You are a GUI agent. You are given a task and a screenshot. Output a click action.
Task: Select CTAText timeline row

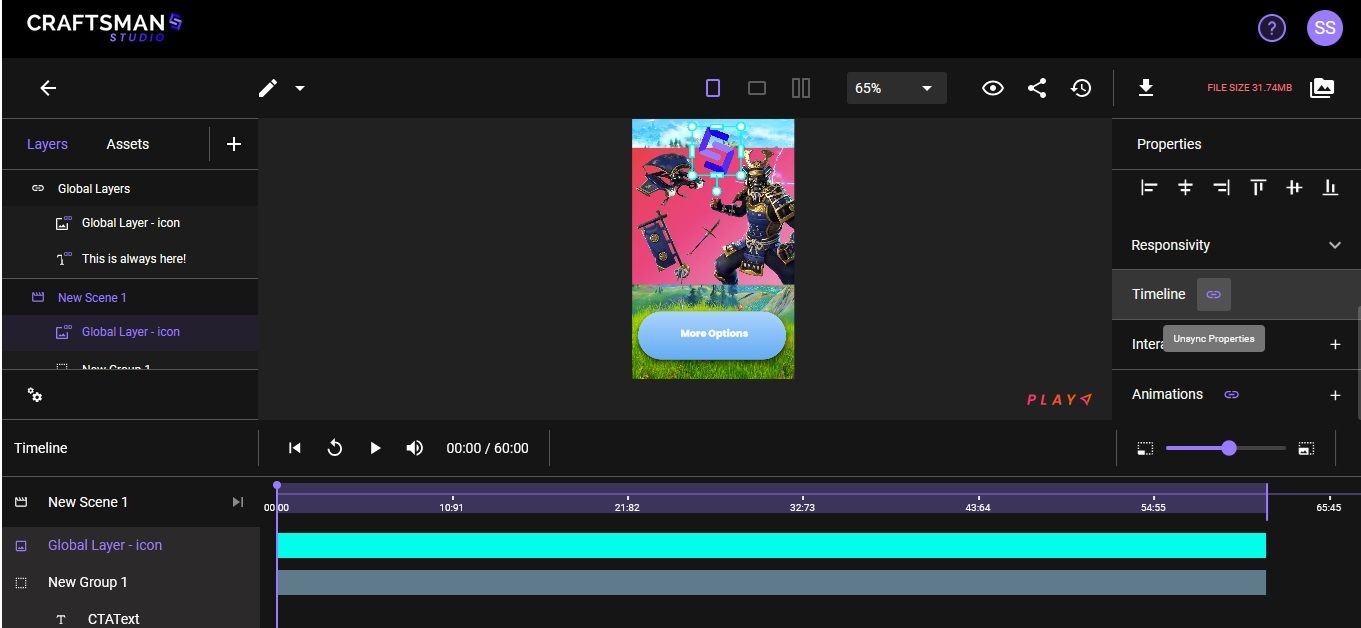coord(130,619)
